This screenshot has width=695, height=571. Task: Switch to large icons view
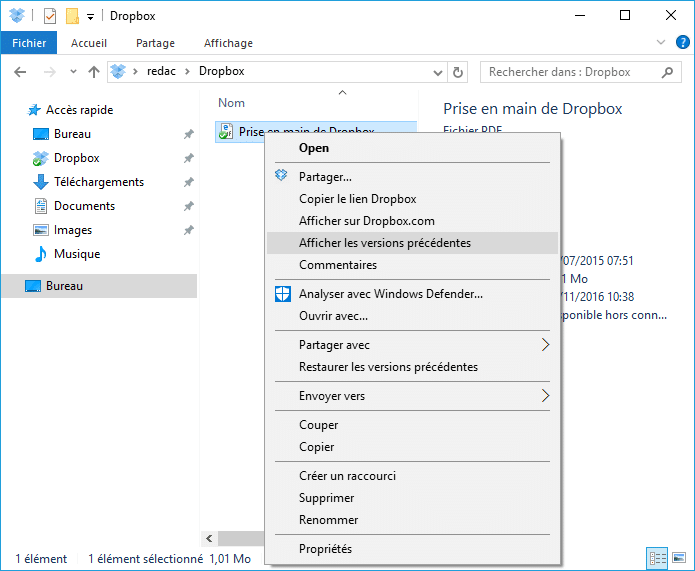[x=679, y=557]
